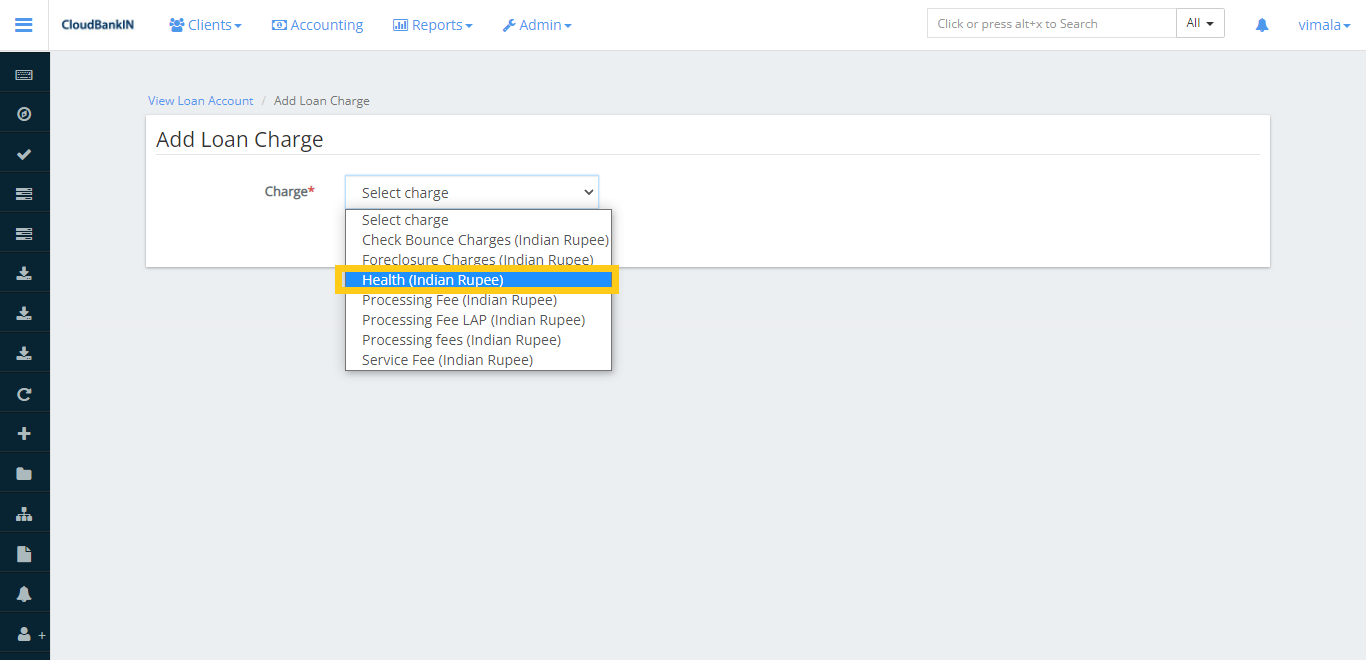The height and width of the screenshot is (660, 1366).
Task: Click the sitemap hierarchy icon in sidebar
Action: tap(24, 514)
